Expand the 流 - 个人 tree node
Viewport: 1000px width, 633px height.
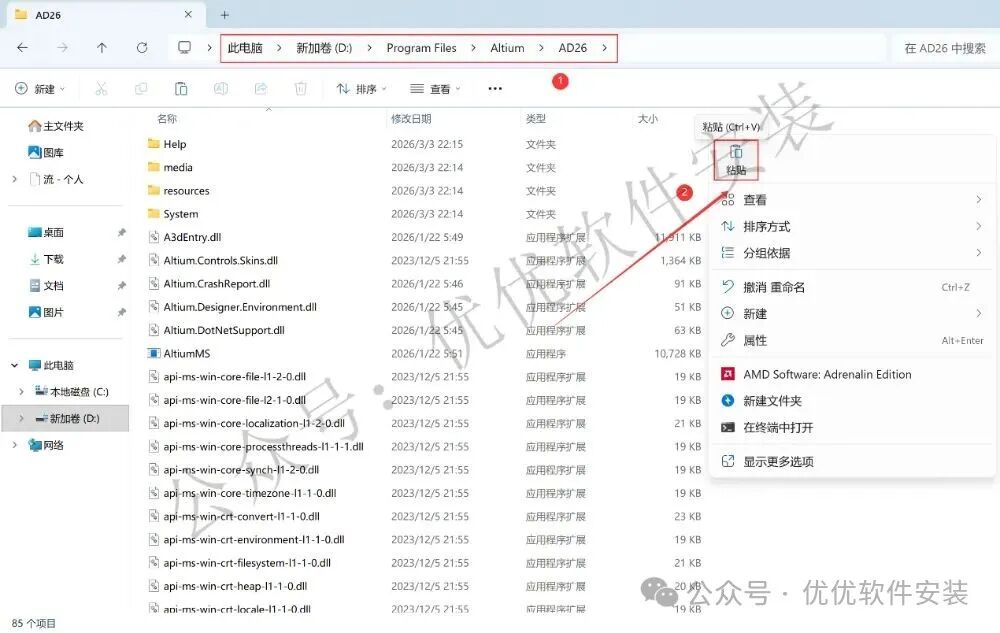click(x=15, y=179)
